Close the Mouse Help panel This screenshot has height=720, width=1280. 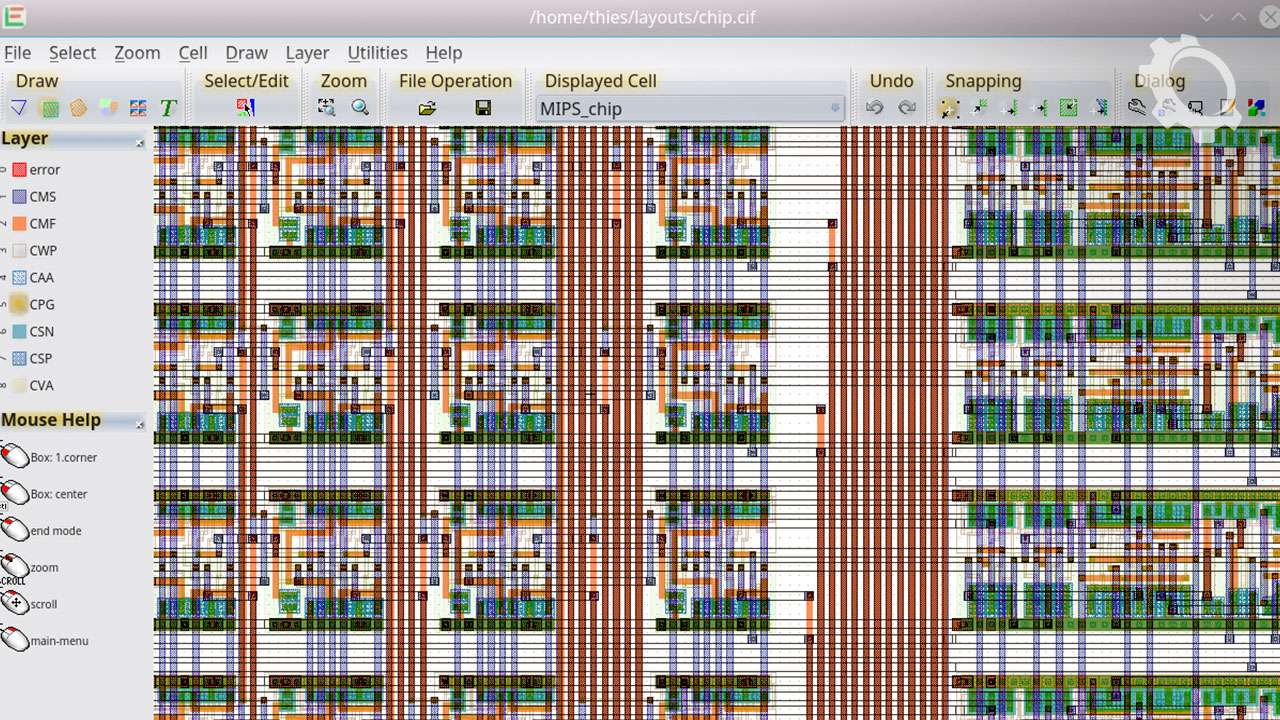tap(139, 425)
